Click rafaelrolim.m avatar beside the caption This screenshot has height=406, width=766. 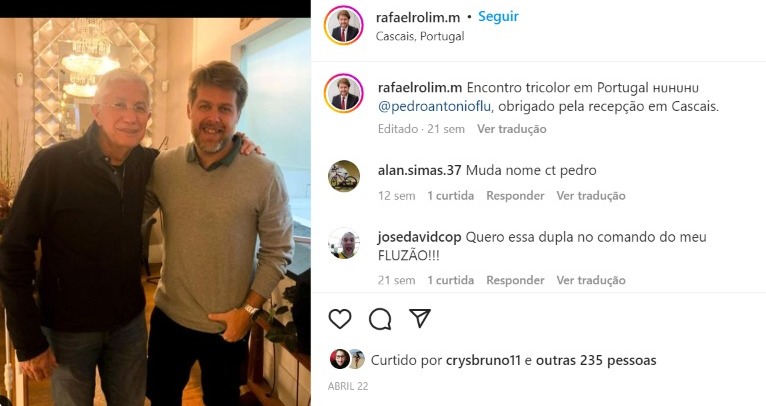coord(343,93)
